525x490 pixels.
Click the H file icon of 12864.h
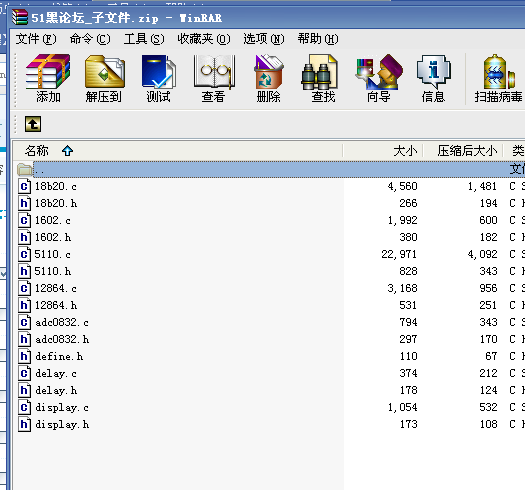tap(24, 305)
